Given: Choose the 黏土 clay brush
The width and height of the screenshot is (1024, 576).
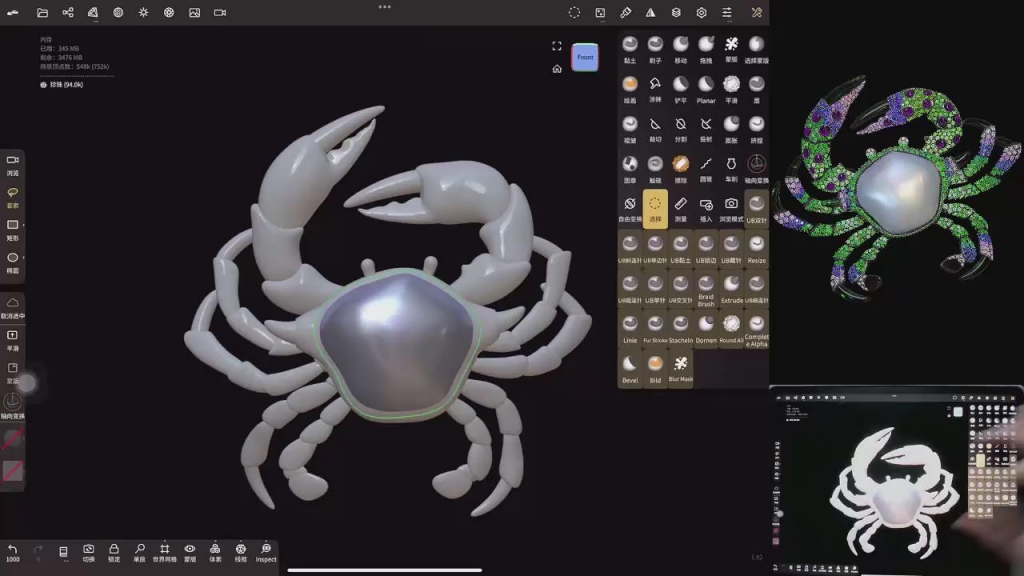Looking at the screenshot, I should (x=630, y=50).
